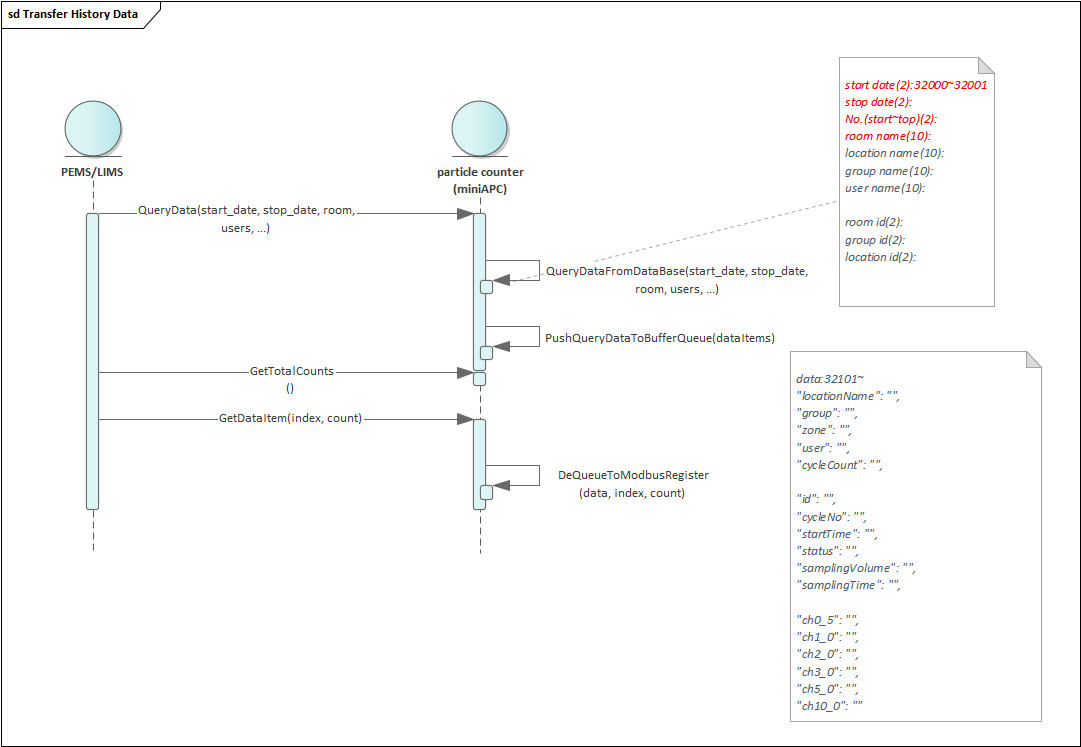Click the "samplingVolume" line in data note

coord(855,568)
